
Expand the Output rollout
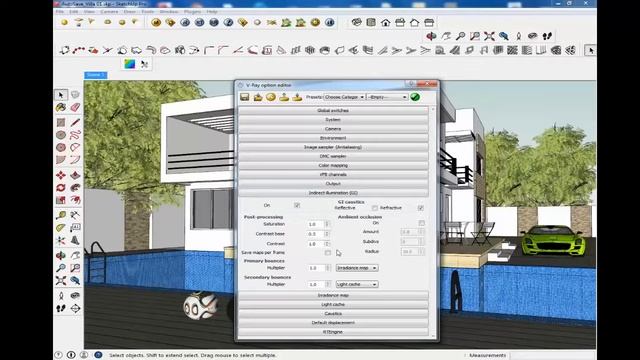(x=333, y=184)
